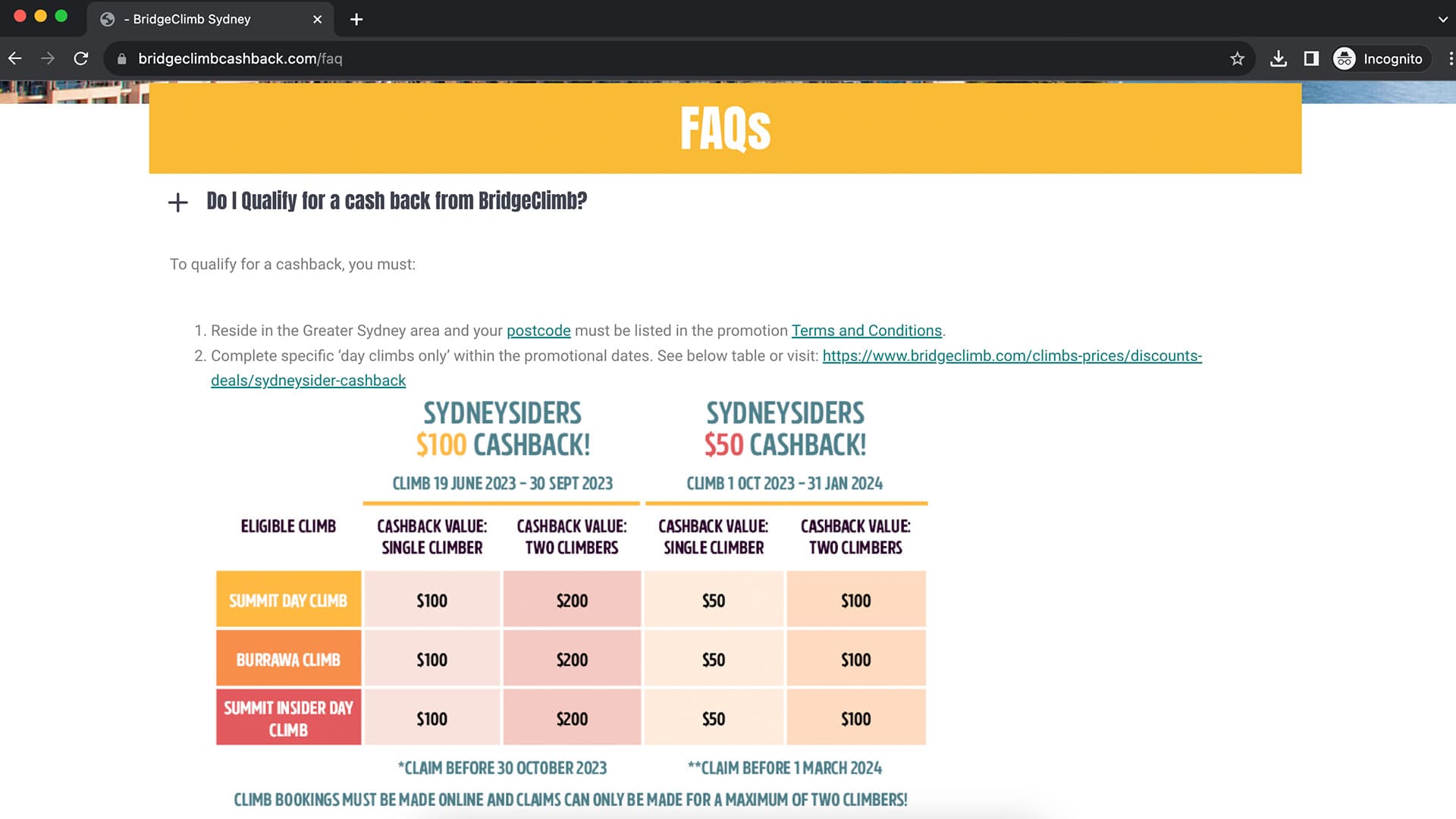Open the downloads icon in toolbar
Viewport: 1456px width, 819px height.
[1279, 58]
